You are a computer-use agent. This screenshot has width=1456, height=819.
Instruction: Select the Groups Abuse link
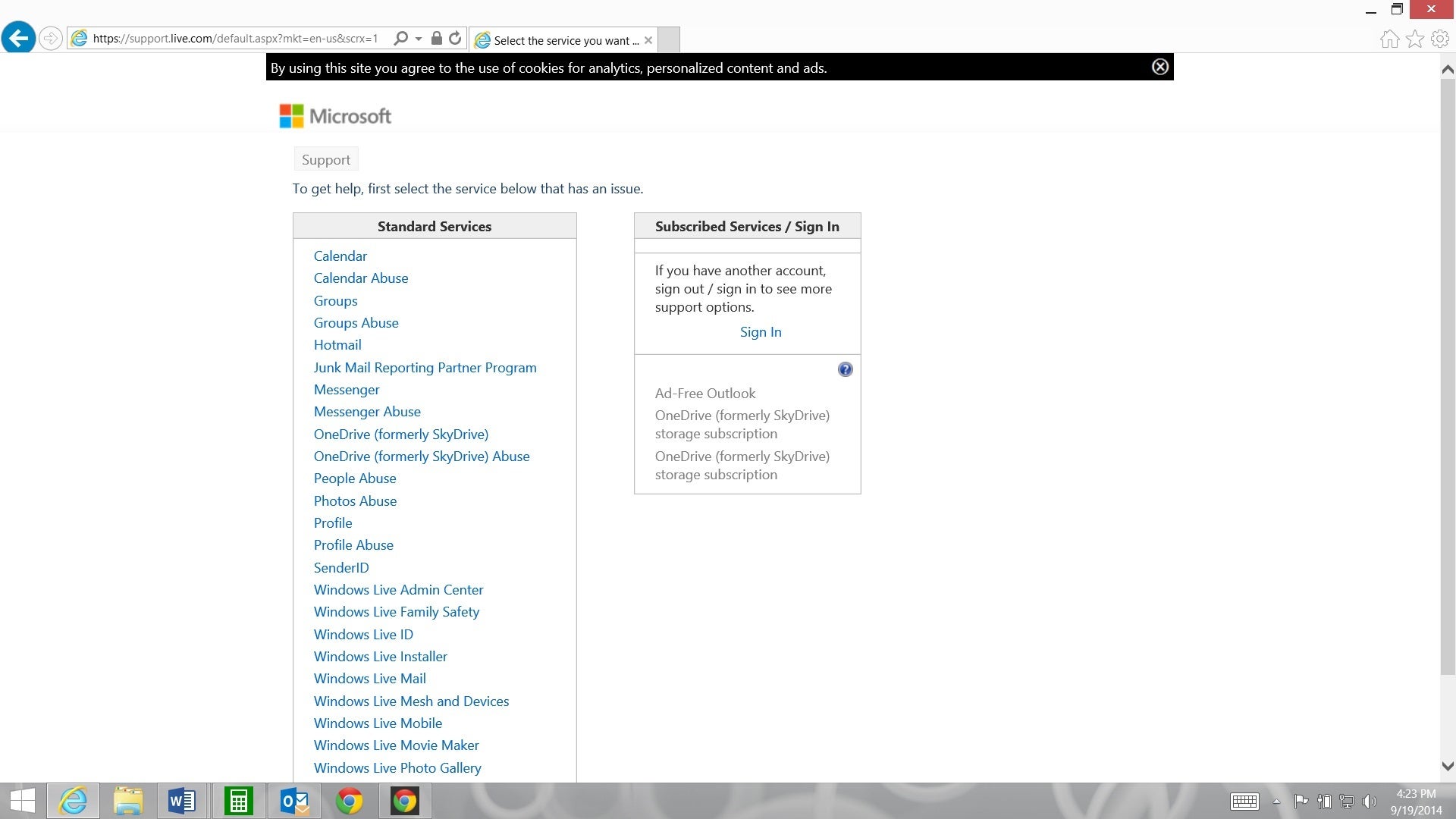point(356,323)
